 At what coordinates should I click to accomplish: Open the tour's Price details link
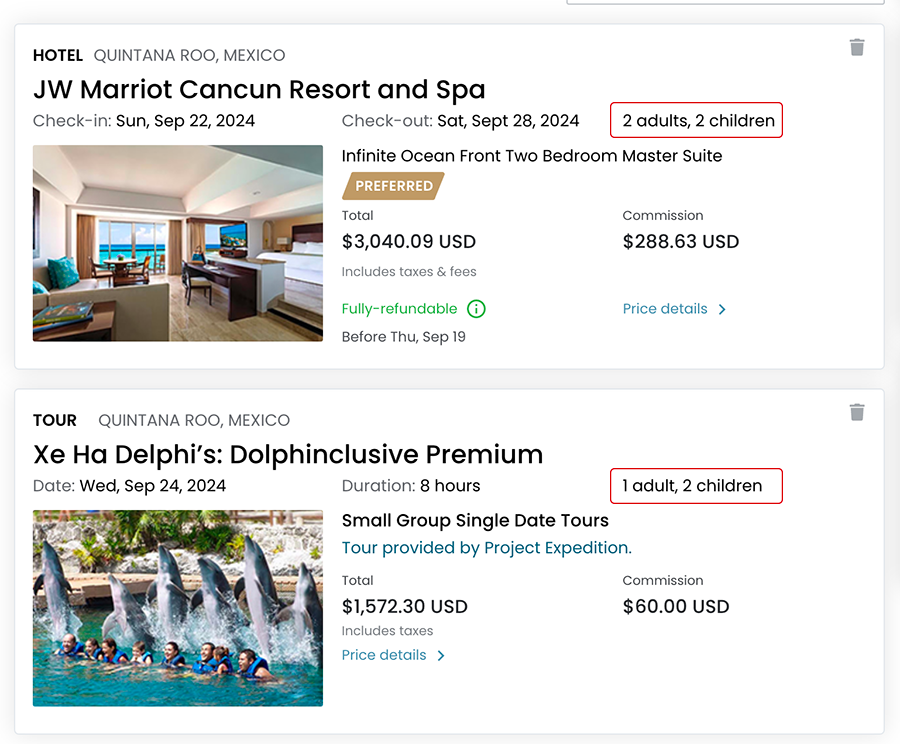[x=384, y=656]
